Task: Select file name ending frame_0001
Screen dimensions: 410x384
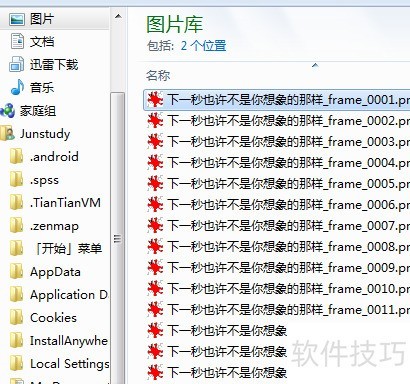Action: tap(288, 100)
